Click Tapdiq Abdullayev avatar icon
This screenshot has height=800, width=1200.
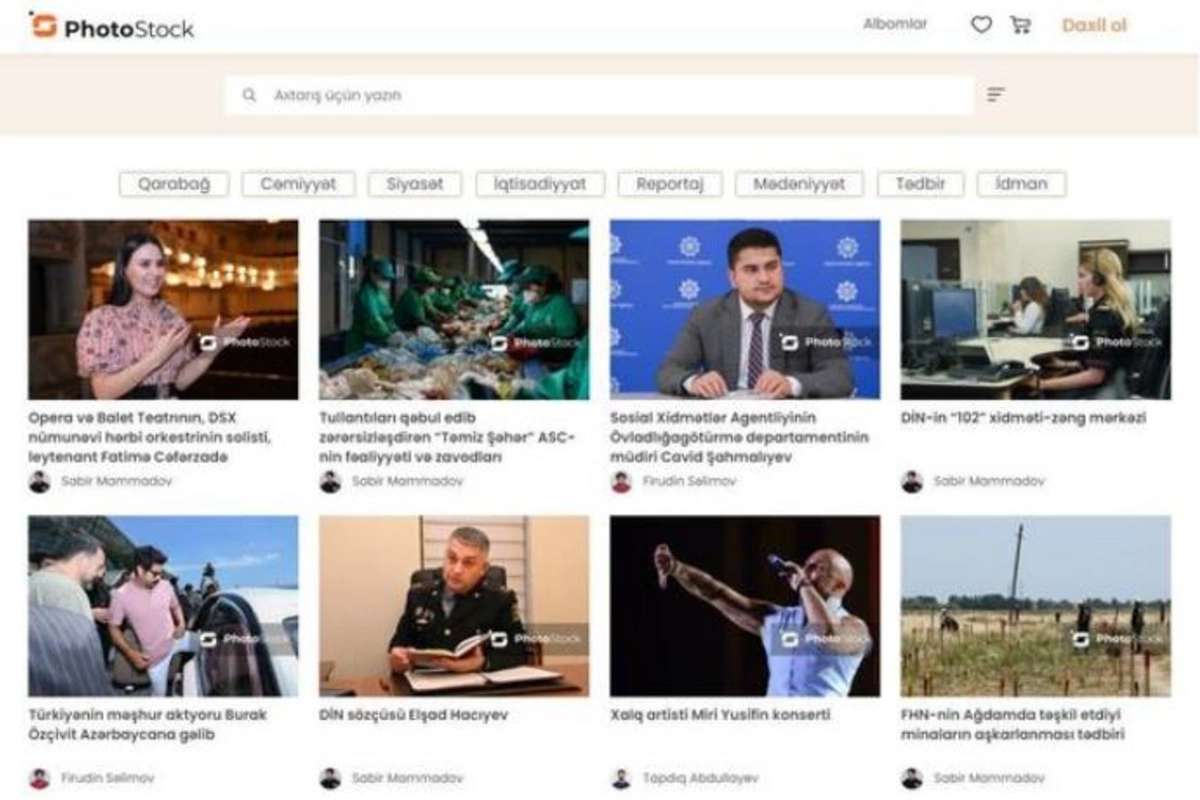tap(621, 778)
